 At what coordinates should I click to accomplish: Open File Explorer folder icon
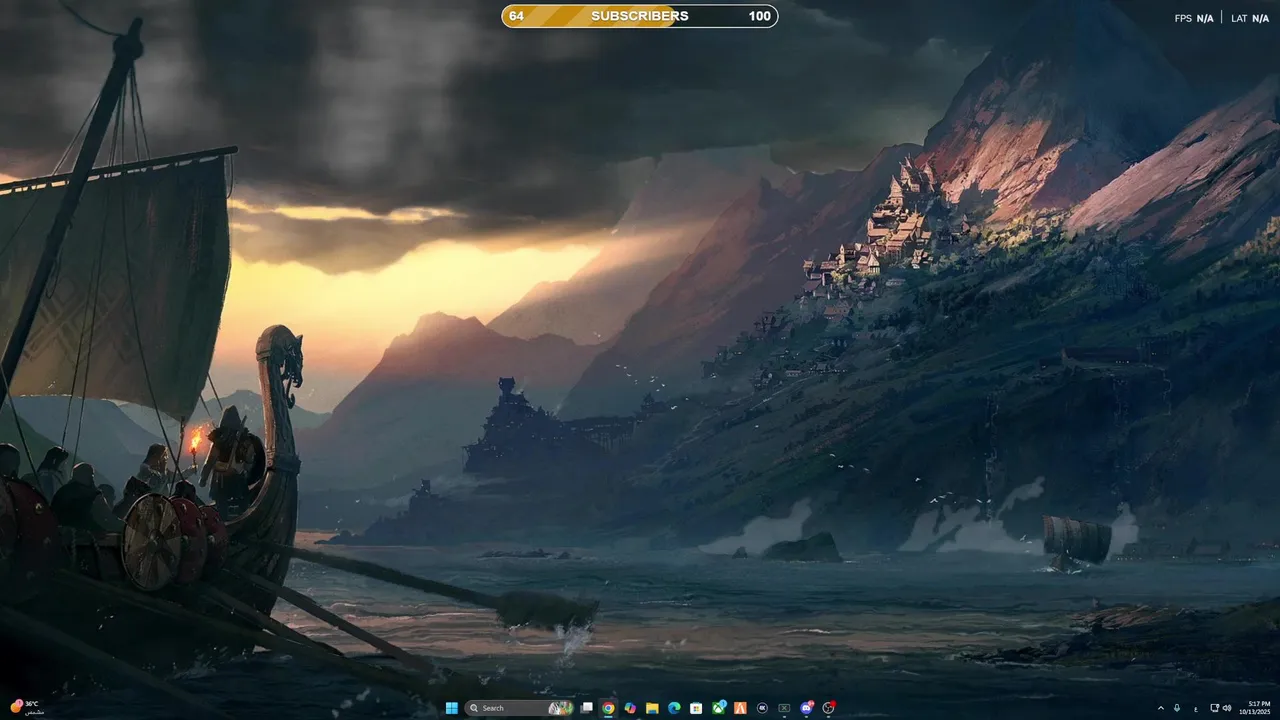(652, 708)
